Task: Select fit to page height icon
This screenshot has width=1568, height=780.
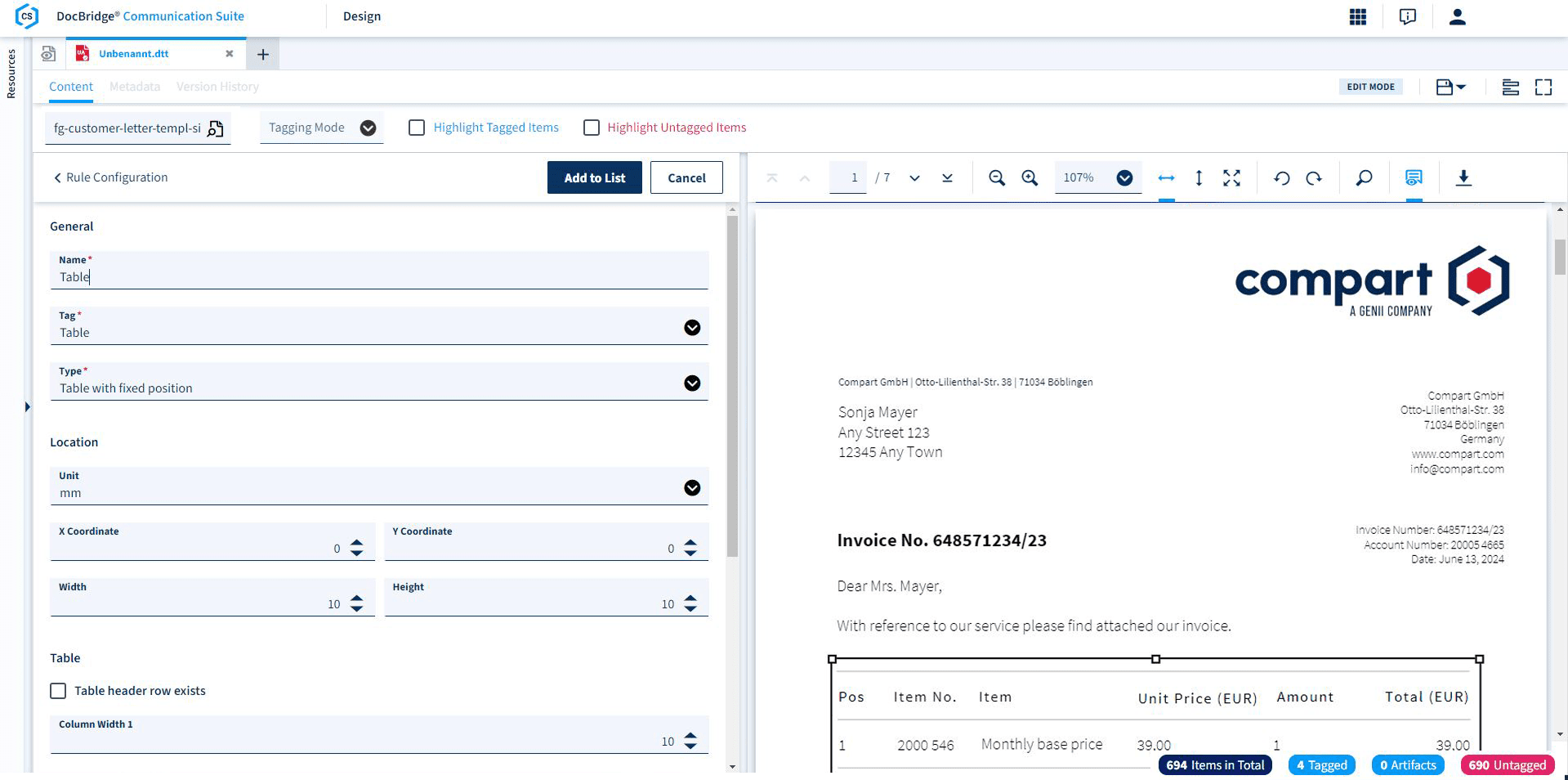Action: tap(1199, 178)
